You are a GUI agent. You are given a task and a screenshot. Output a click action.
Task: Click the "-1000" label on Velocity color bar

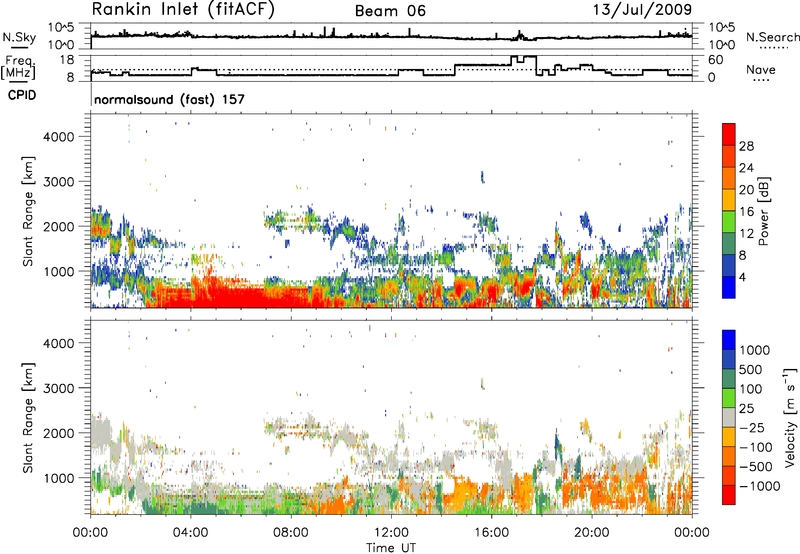759,486
